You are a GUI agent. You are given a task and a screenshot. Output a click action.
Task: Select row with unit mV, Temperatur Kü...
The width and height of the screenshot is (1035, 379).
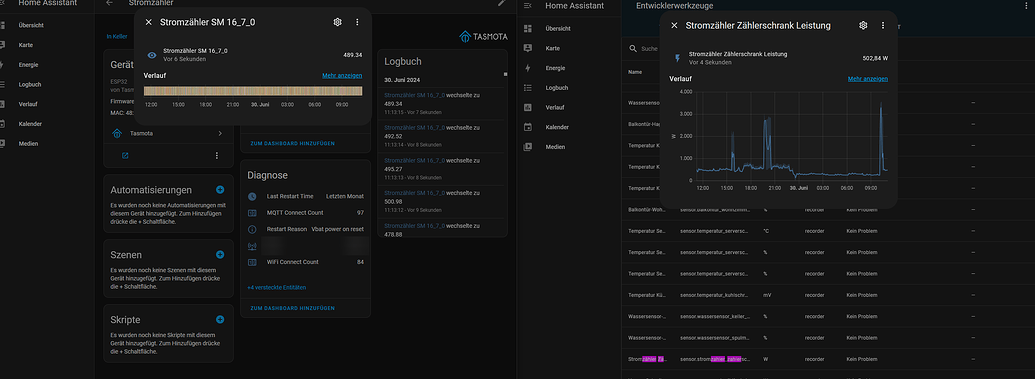tap(828, 294)
